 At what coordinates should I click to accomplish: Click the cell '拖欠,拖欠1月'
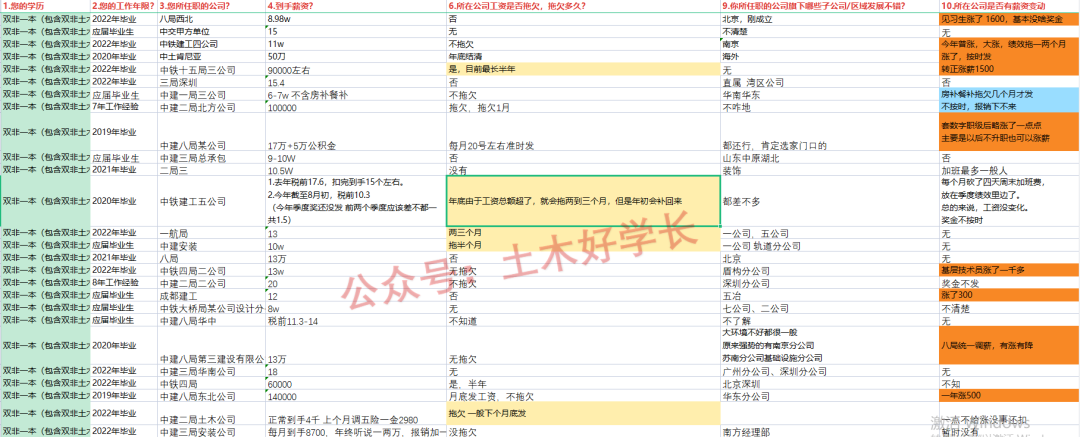583,107
